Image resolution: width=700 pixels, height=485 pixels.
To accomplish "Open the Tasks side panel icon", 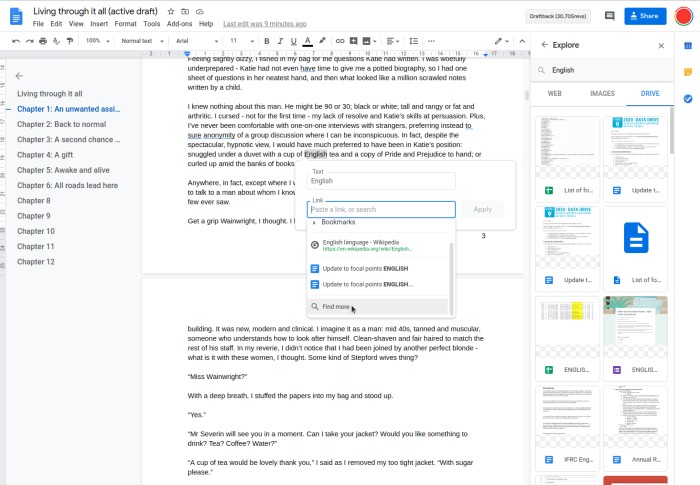I will [x=688, y=99].
